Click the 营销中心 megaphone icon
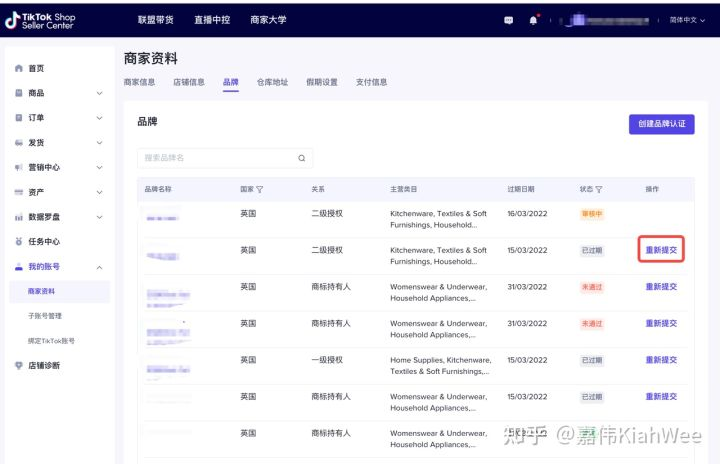The image size is (720, 464). tap(19, 168)
